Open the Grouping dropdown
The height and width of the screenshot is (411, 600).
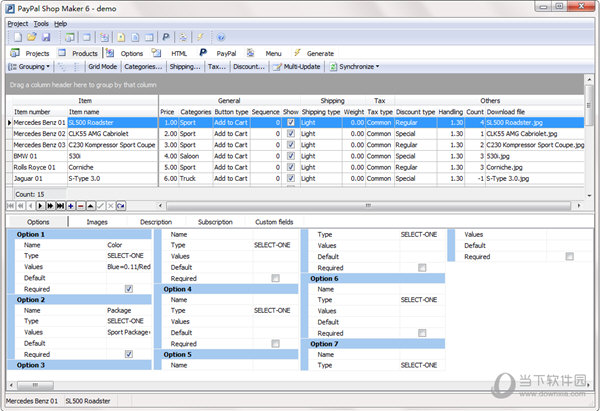29,67
